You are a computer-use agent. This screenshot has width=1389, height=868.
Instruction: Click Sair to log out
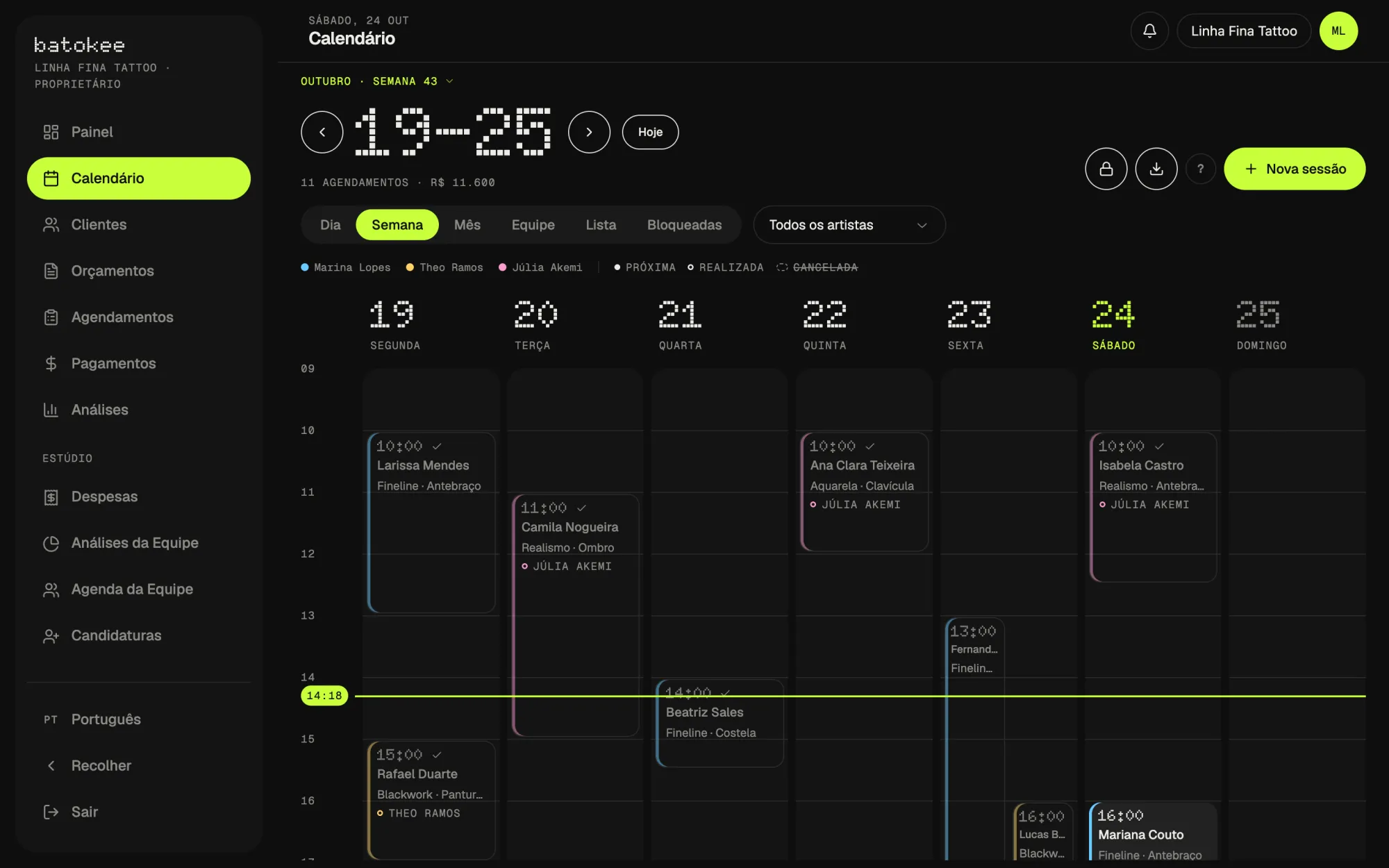pyautogui.click(x=139, y=812)
